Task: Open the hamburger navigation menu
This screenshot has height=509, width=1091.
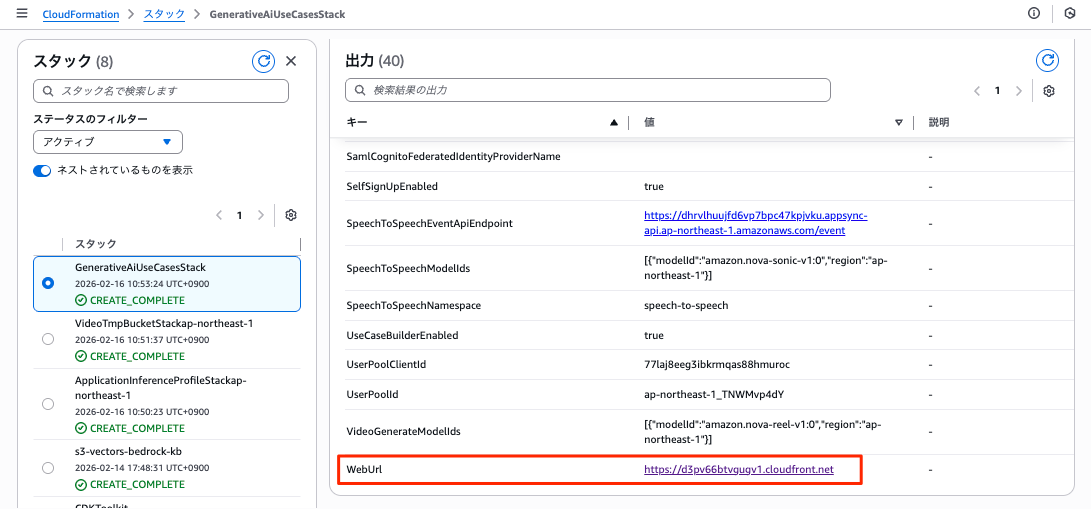Action: (x=22, y=15)
